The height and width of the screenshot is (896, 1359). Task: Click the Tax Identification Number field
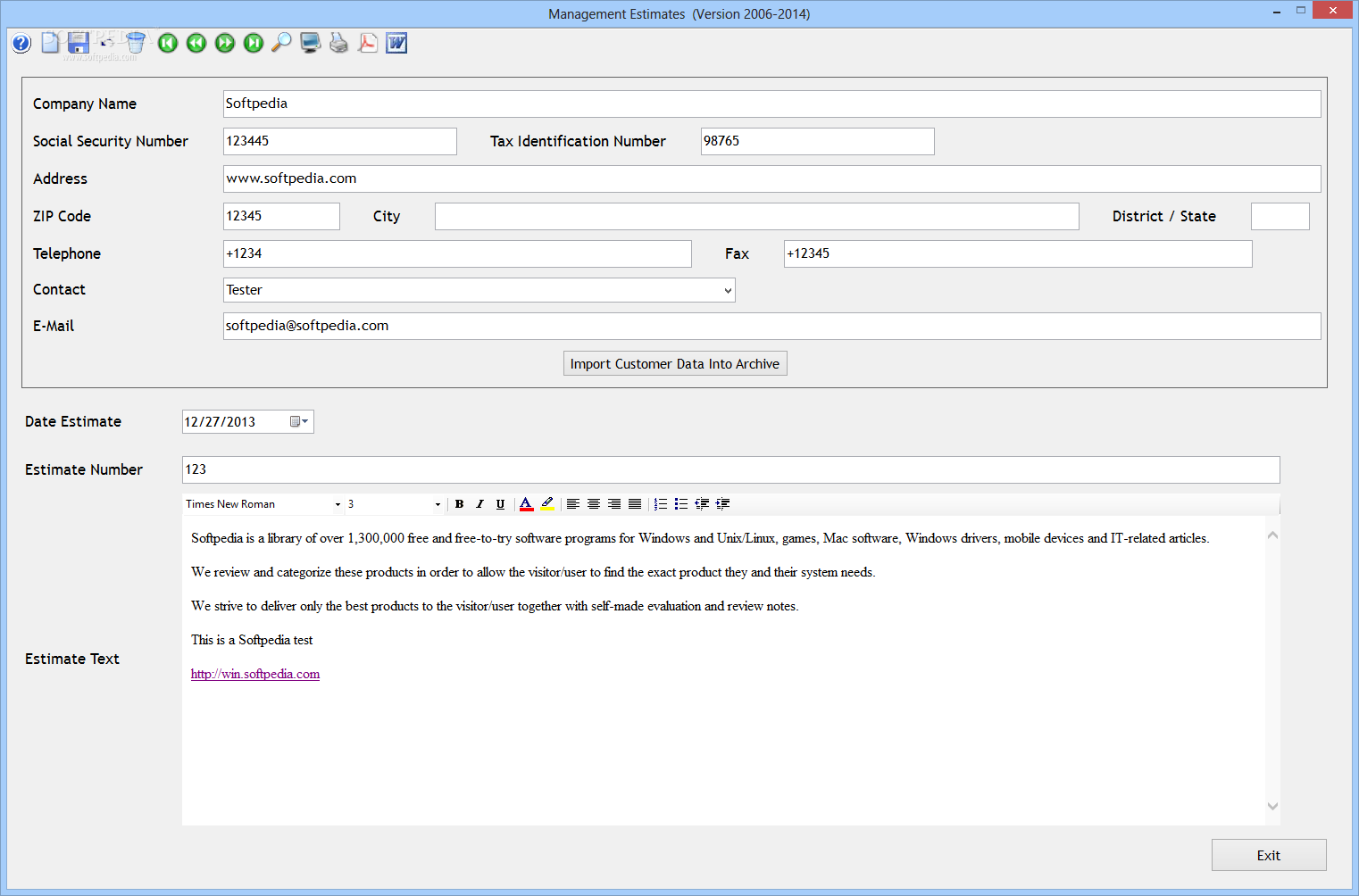pyautogui.click(x=817, y=141)
